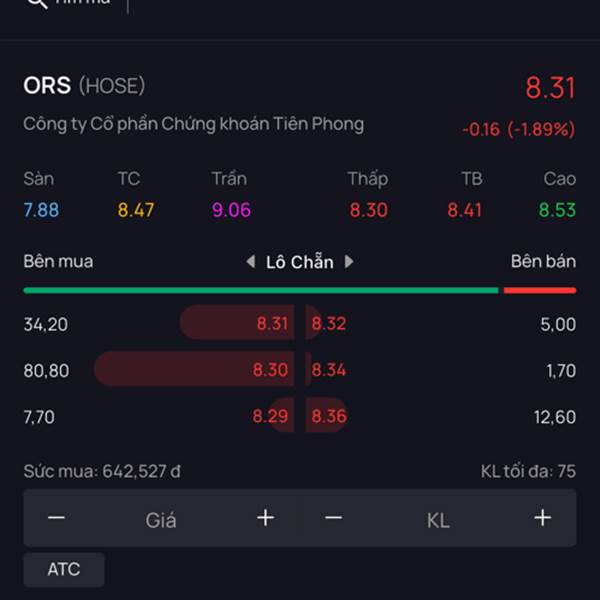
Task: Tap the Giá price input field
Action: (161, 520)
